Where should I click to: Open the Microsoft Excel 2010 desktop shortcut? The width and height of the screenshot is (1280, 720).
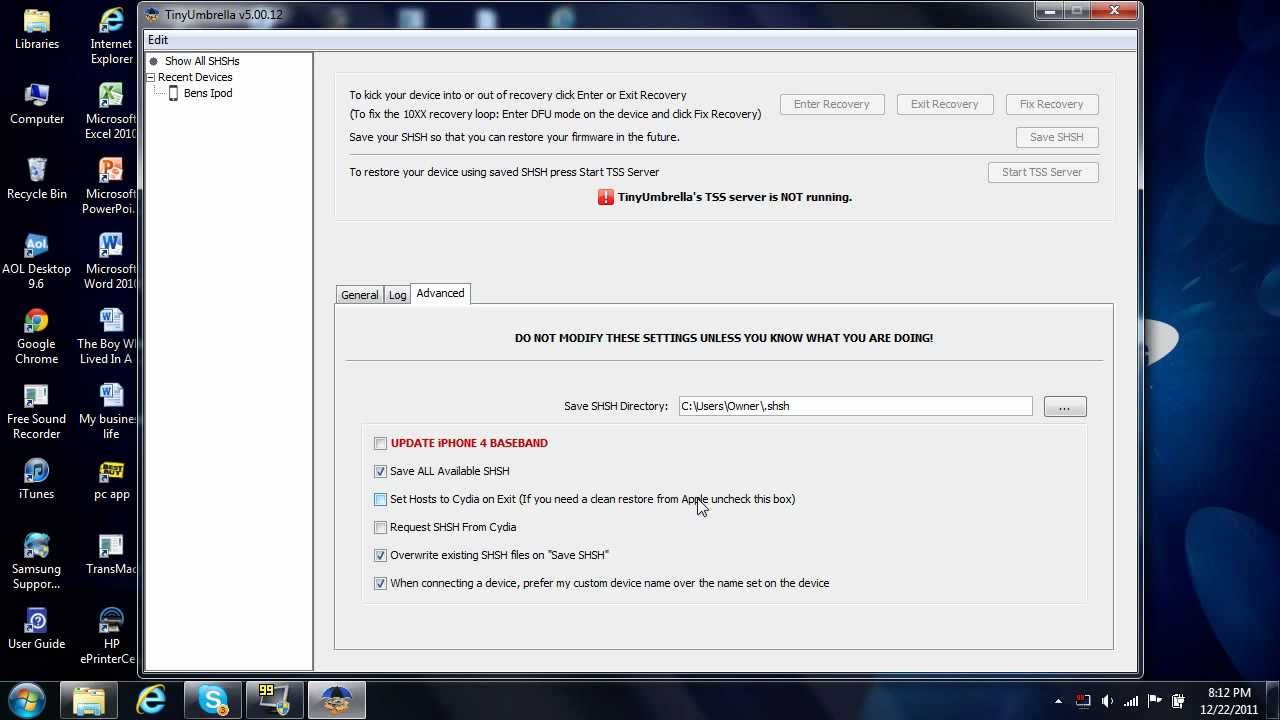(x=111, y=112)
